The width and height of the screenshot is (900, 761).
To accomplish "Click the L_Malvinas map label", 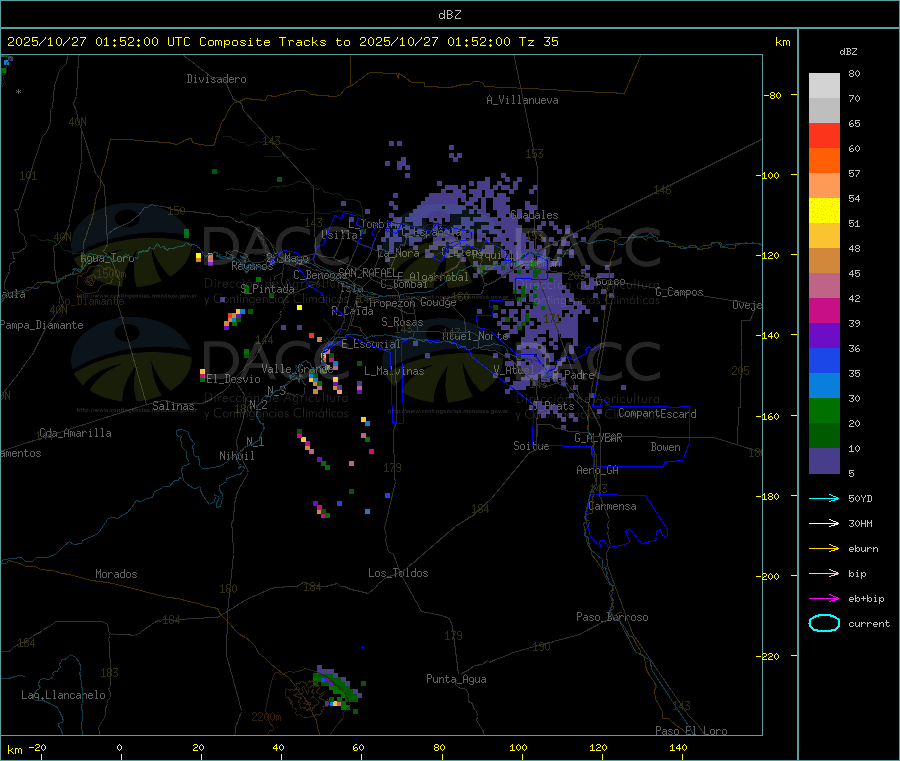I will pyautogui.click(x=394, y=371).
